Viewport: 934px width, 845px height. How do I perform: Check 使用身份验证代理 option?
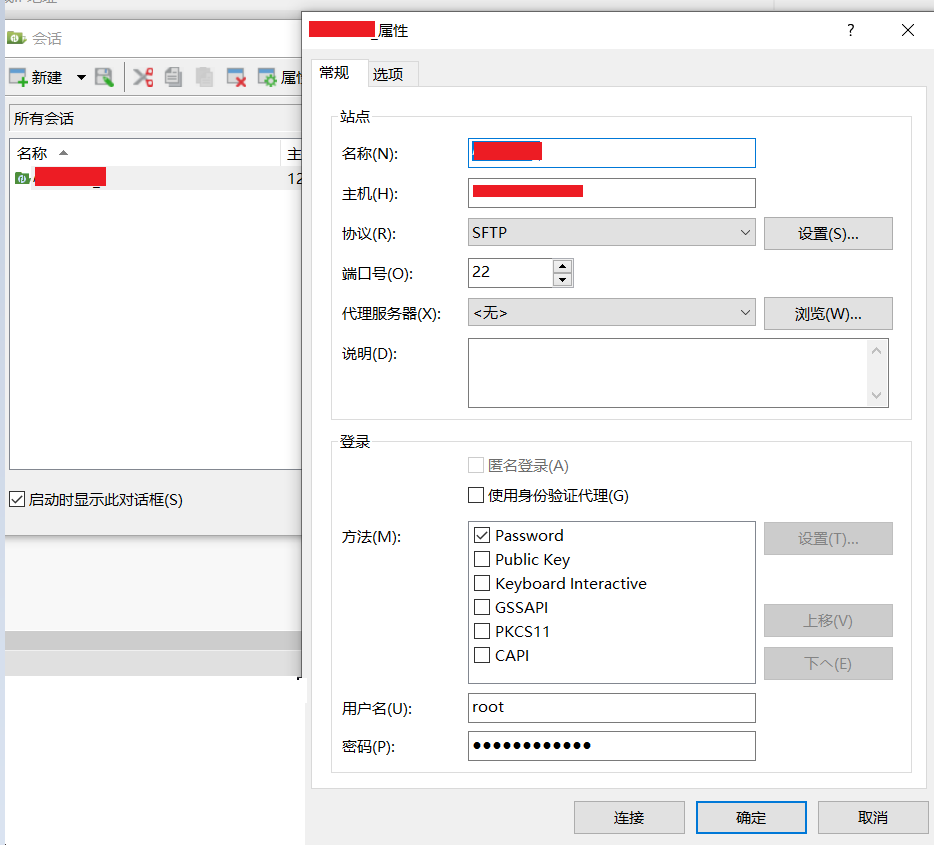coord(476,494)
